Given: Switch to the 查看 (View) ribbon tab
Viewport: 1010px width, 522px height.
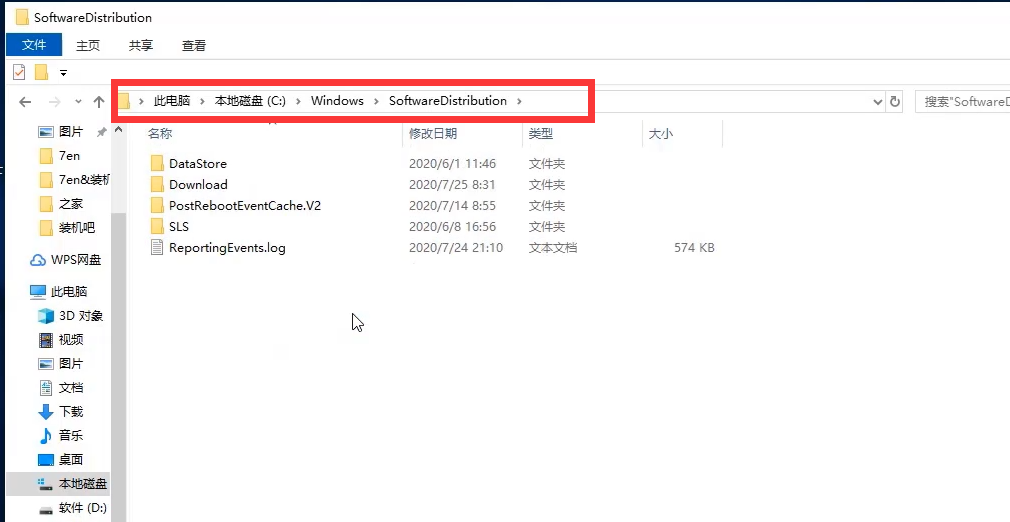Looking at the screenshot, I should click(193, 45).
